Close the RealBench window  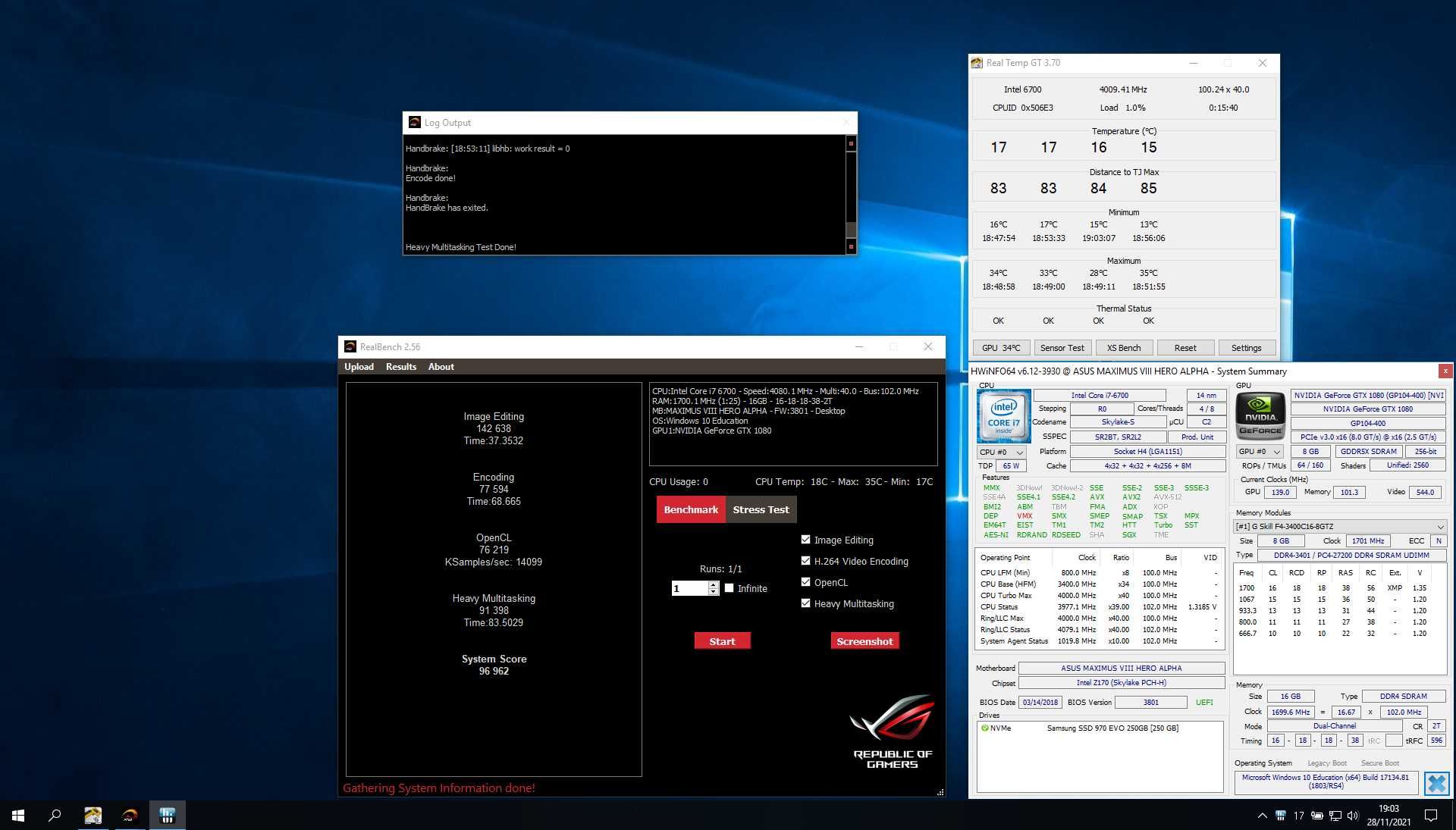927,346
